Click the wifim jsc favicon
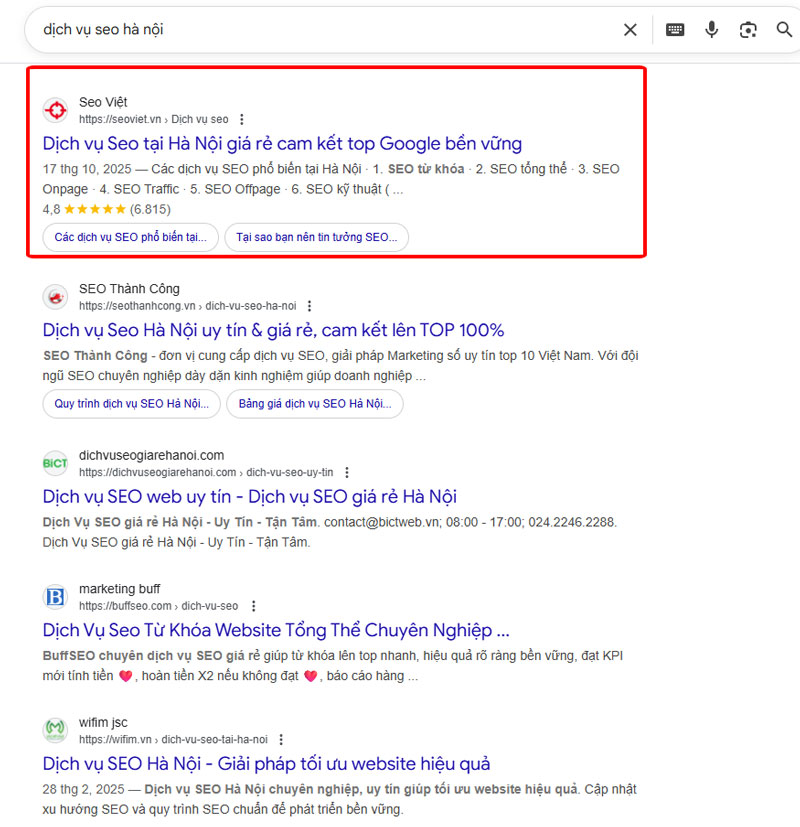Image resolution: width=800 pixels, height=827 pixels. tap(55, 730)
